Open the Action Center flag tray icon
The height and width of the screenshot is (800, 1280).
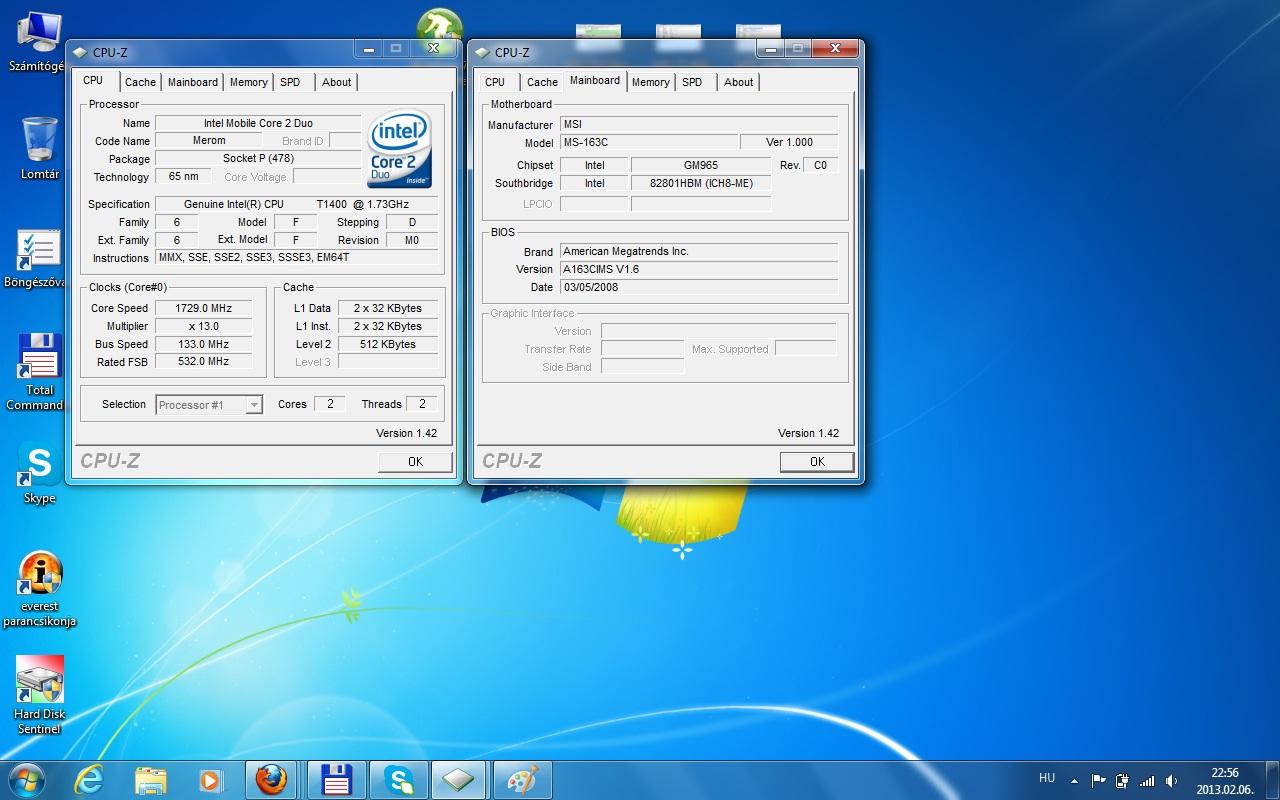click(x=1098, y=781)
